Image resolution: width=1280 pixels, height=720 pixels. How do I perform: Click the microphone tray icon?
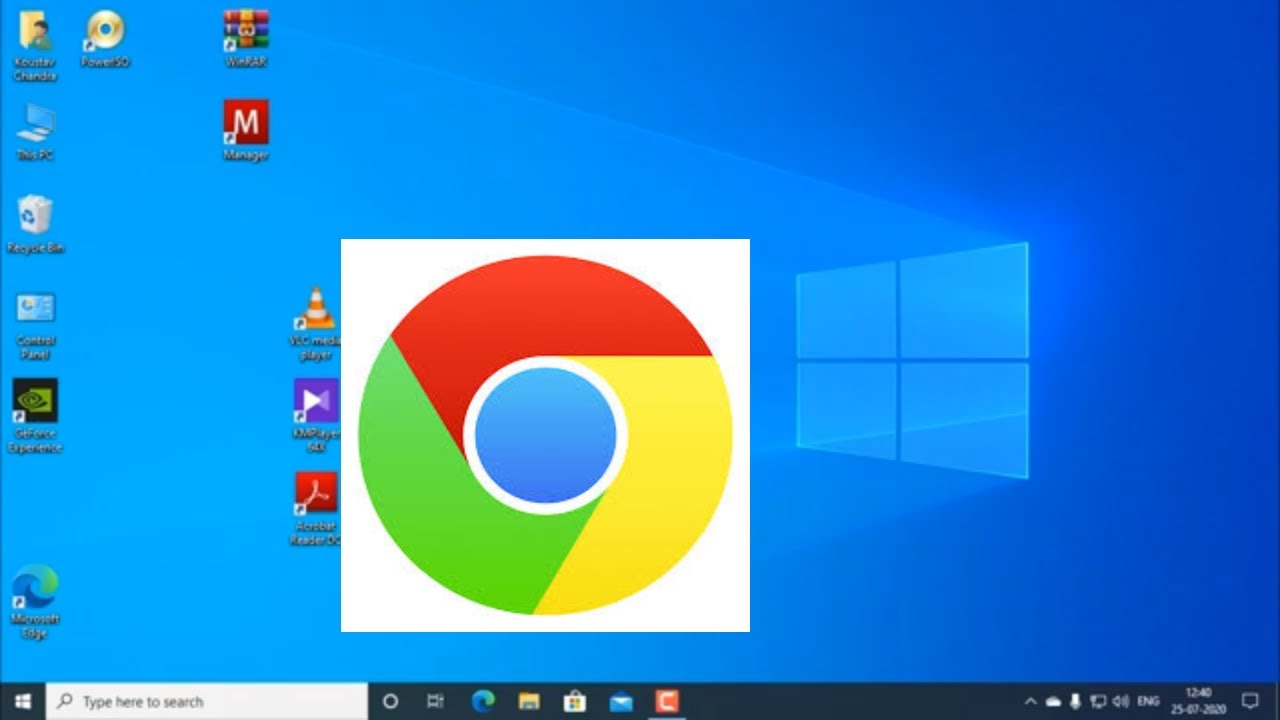click(1076, 701)
